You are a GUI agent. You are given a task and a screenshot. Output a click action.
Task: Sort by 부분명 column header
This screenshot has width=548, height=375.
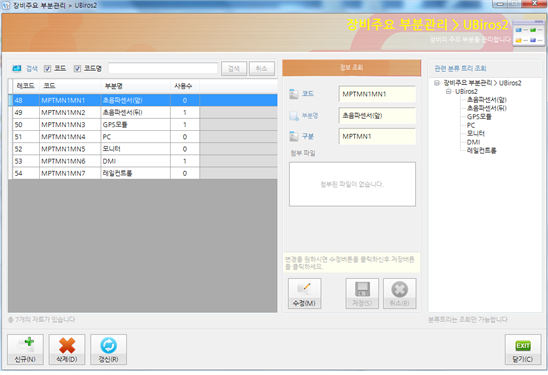point(136,86)
